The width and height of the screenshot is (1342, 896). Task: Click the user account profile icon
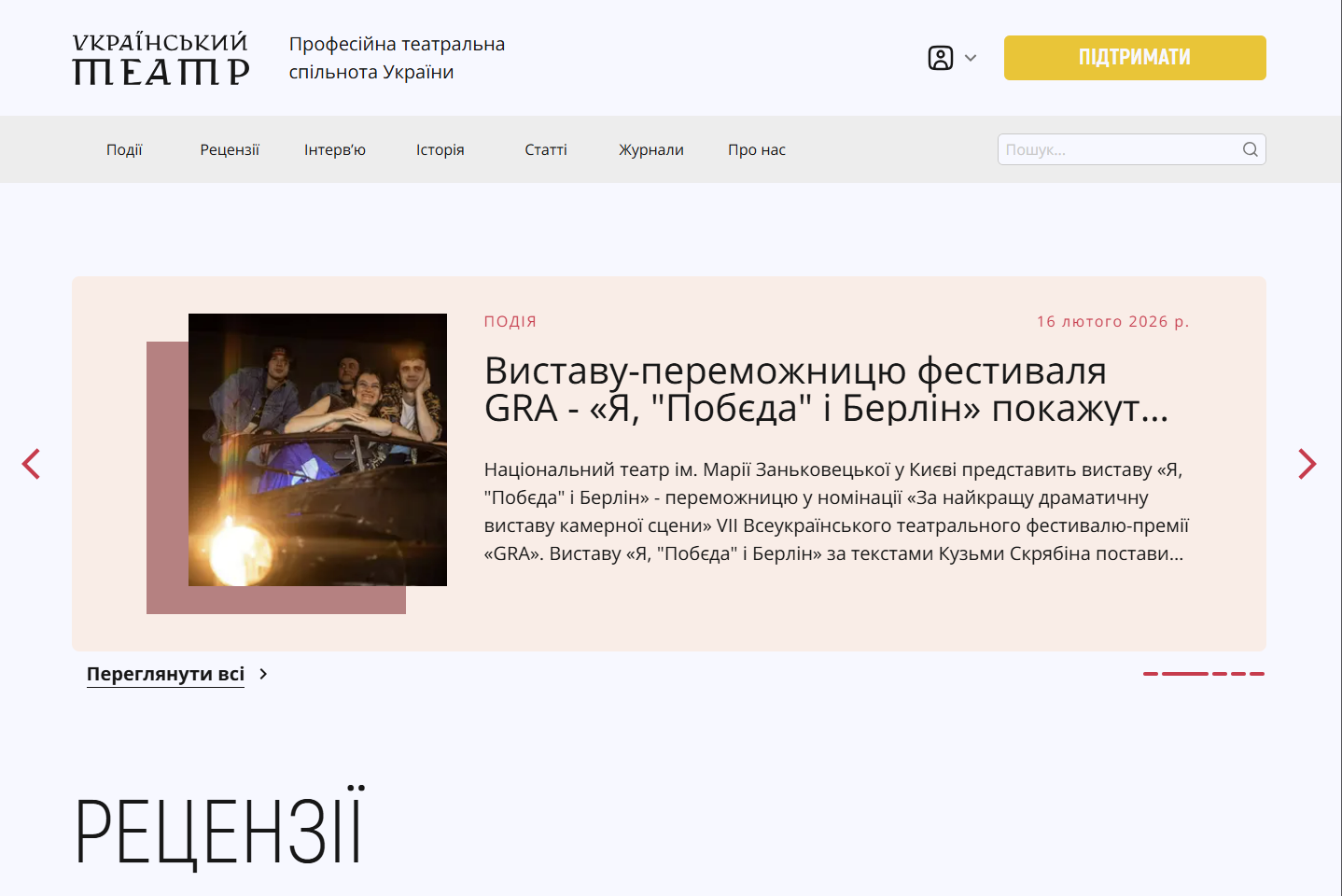coord(941,58)
